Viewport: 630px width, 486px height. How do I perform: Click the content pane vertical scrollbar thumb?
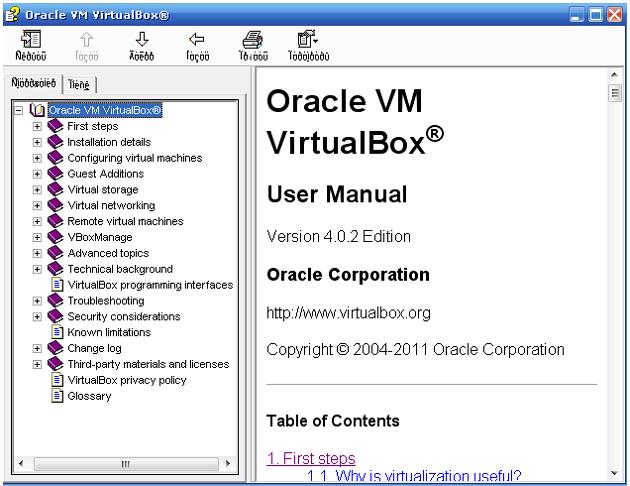click(614, 93)
